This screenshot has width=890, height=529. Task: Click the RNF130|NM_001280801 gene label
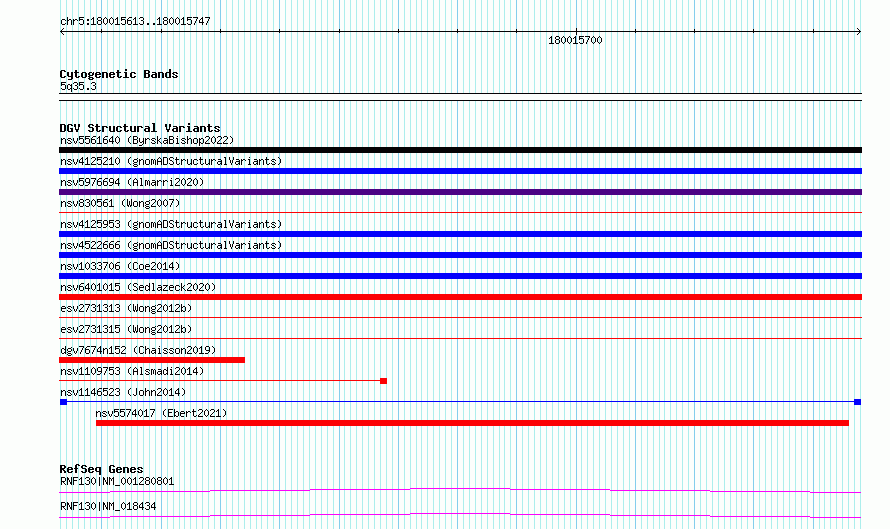[117, 481]
